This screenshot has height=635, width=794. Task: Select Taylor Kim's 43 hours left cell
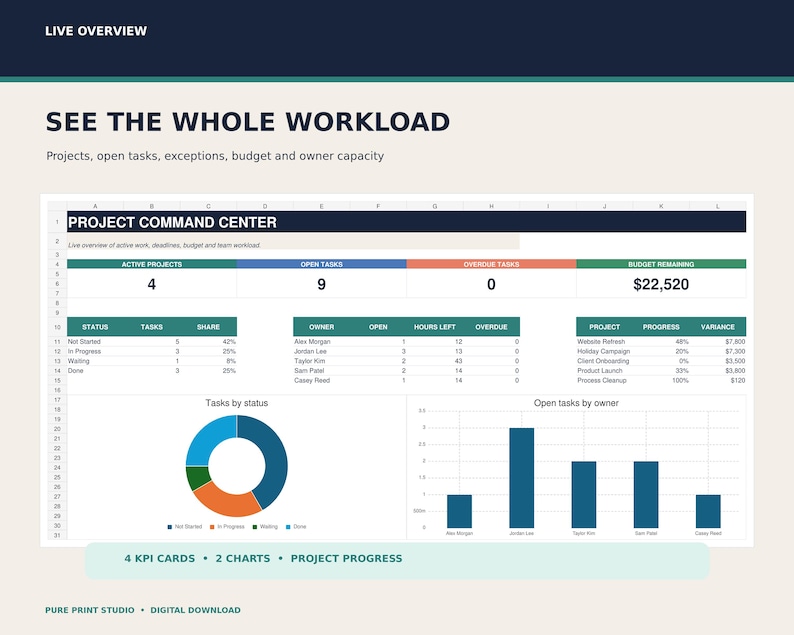coord(434,361)
